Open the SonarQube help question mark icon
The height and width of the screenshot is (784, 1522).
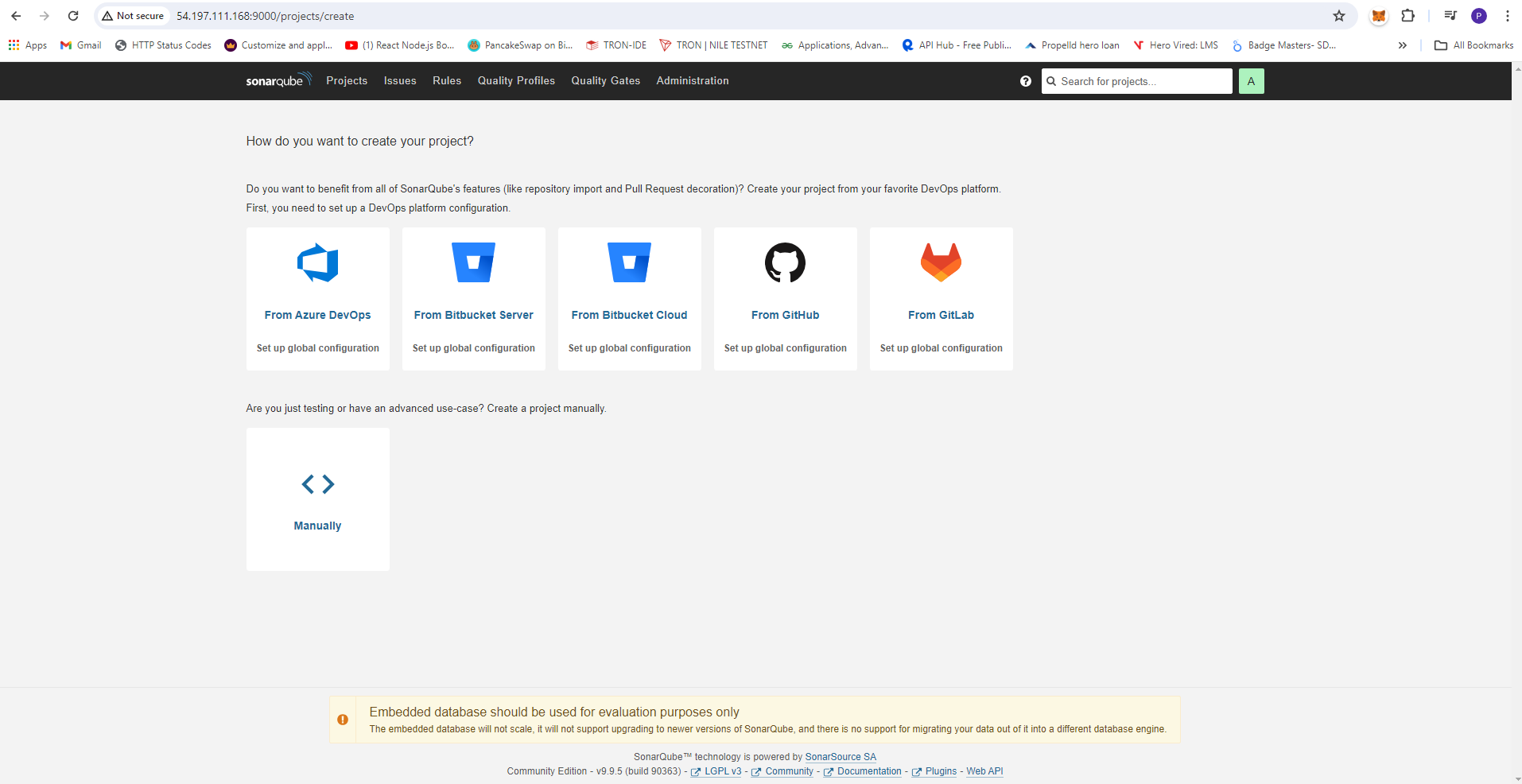point(1025,81)
